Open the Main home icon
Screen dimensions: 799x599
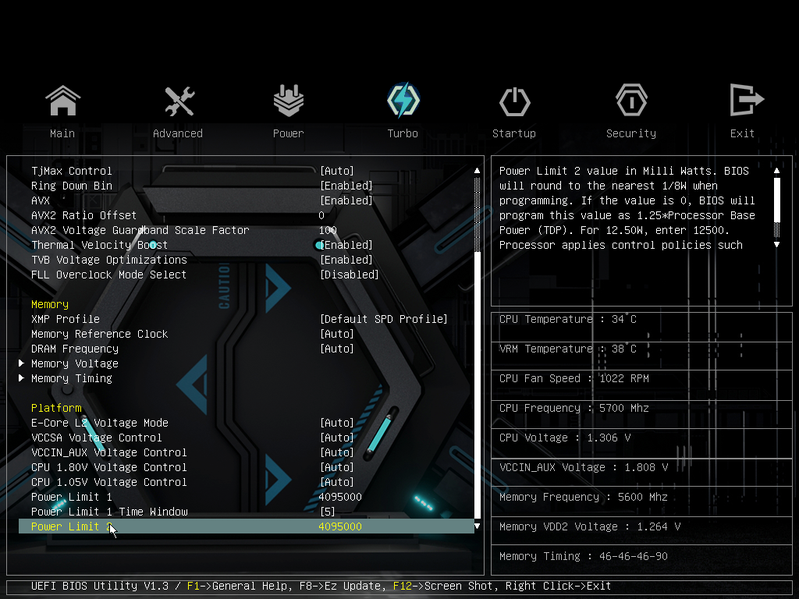click(63, 100)
